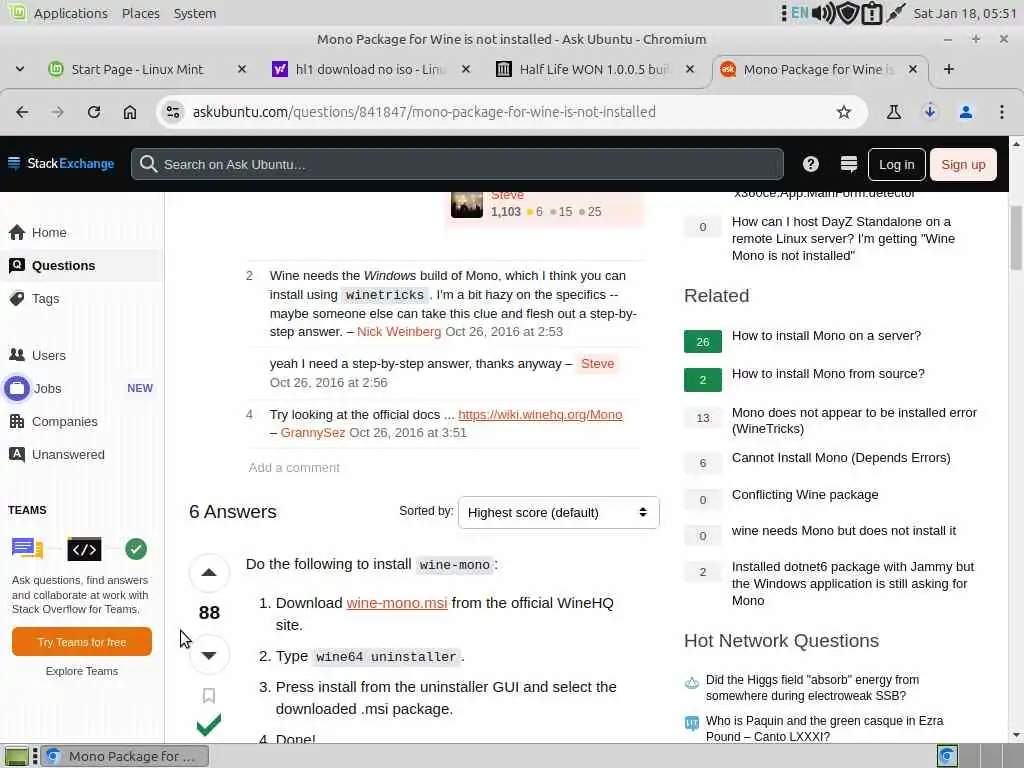Screen dimensions: 1024x768
Task: Open Conflicting Wine package question
Action: coord(805,495)
